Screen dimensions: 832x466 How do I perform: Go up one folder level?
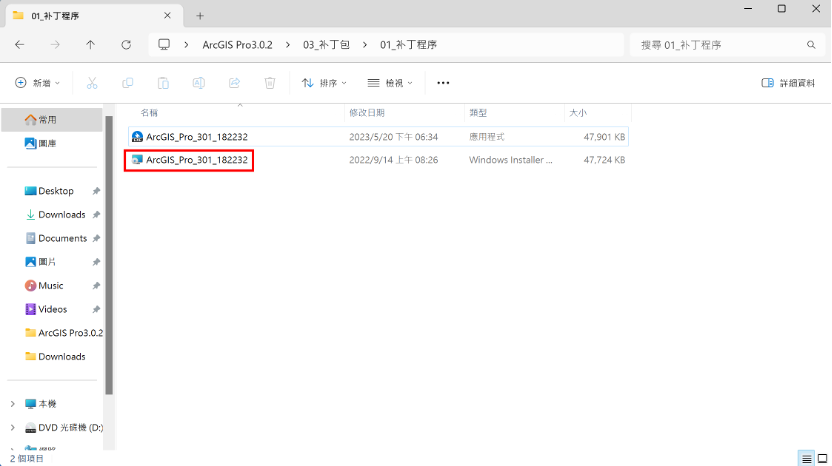point(91,45)
